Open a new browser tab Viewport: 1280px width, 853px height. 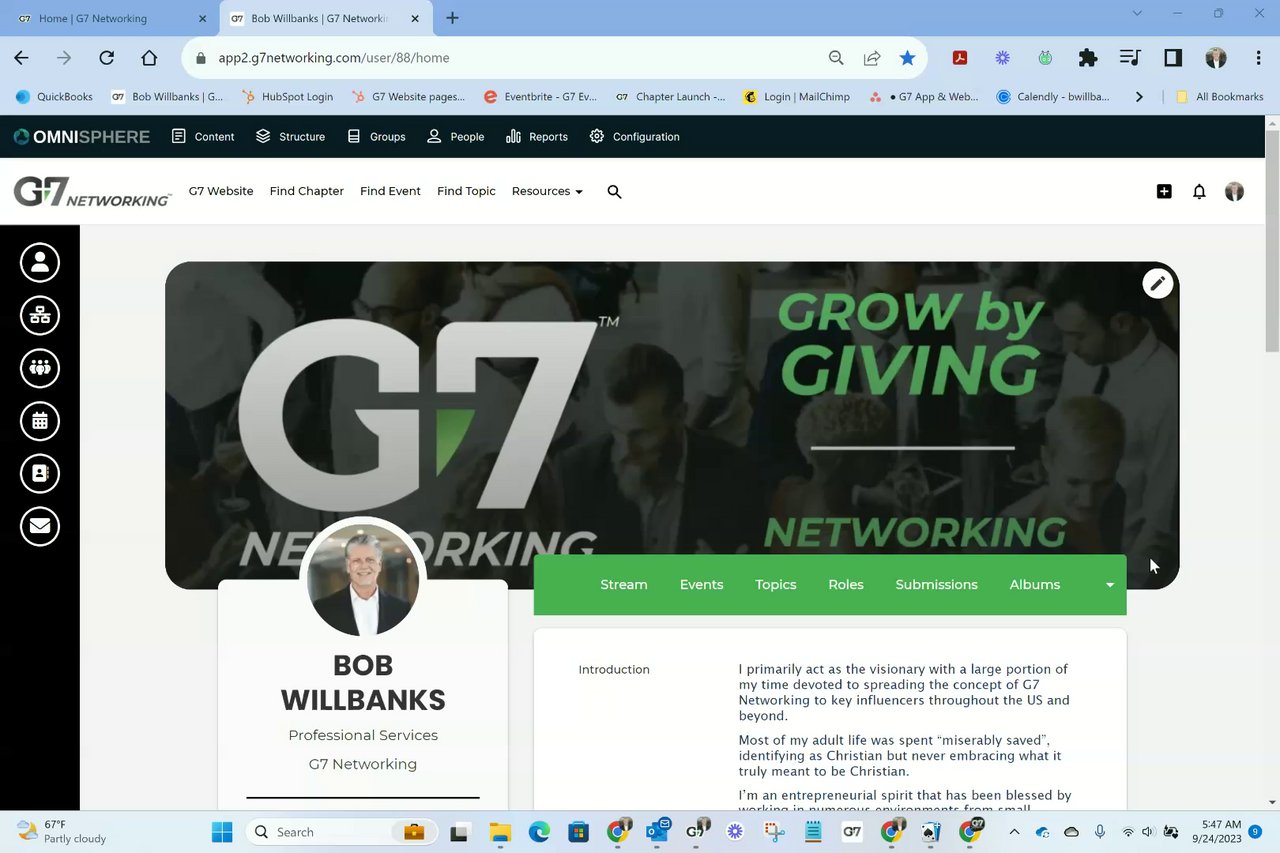point(452,18)
